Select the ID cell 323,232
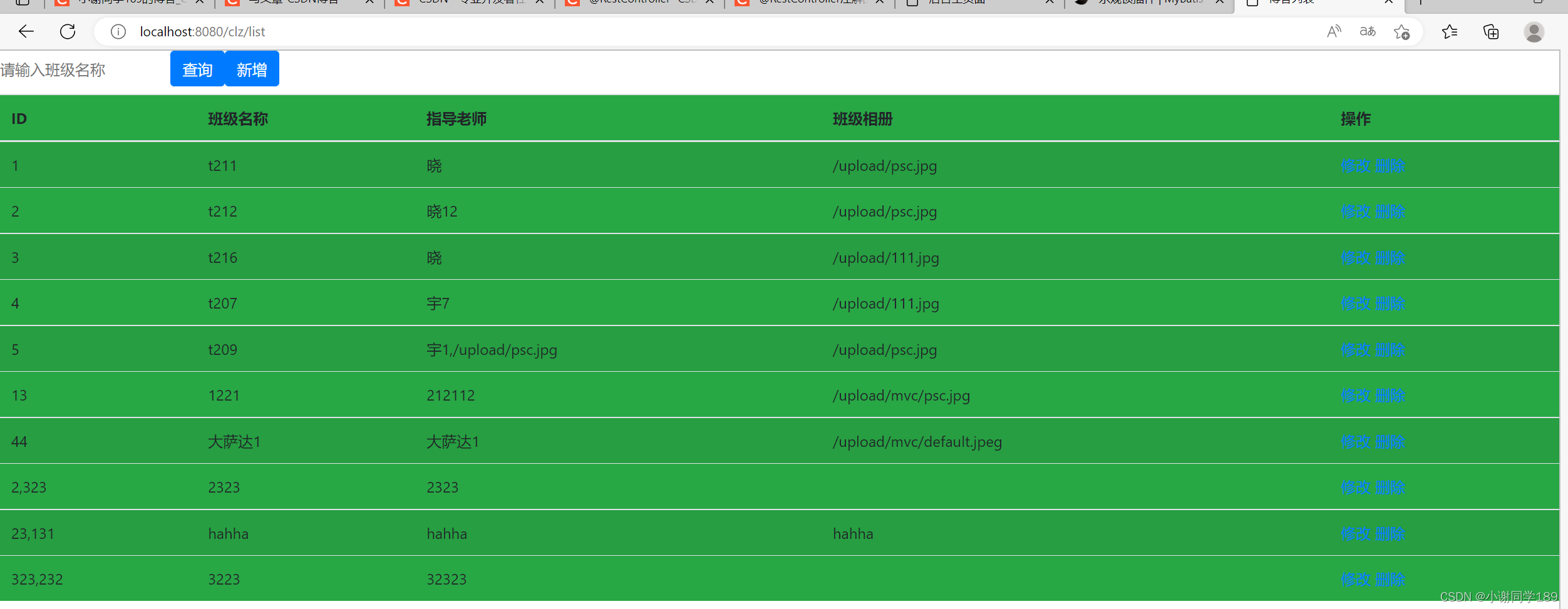 point(37,580)
